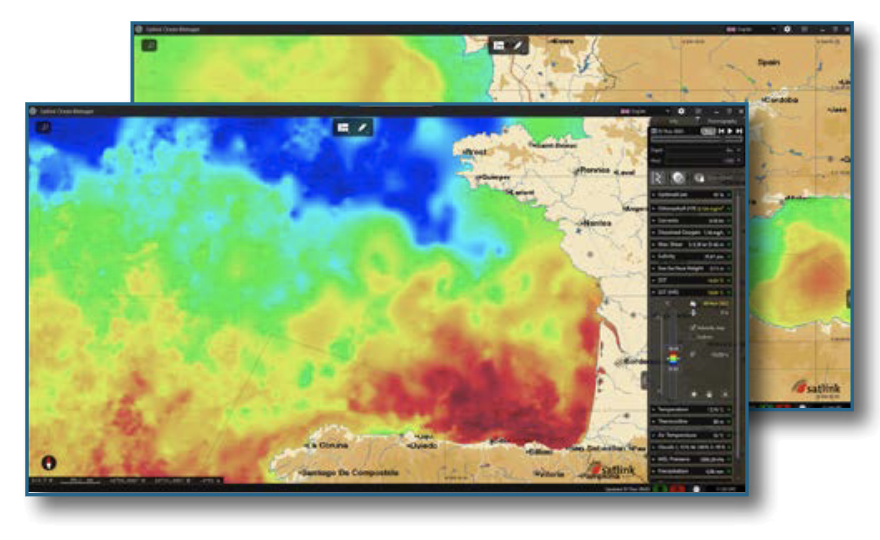Click the rainbow color scale slider handle

(673, 358)
